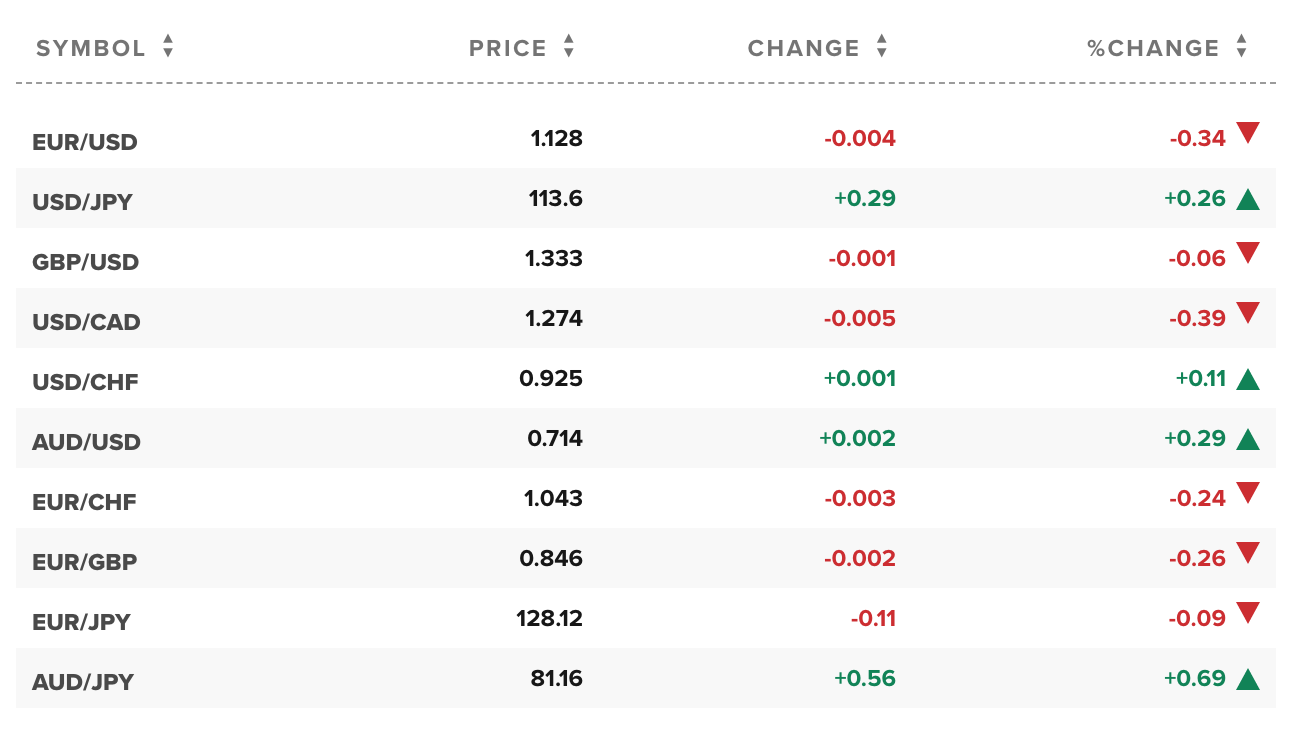Select the USD/CHF price 0.925
This screenshot has width=1302, height=752.
(x=551, y=378)
